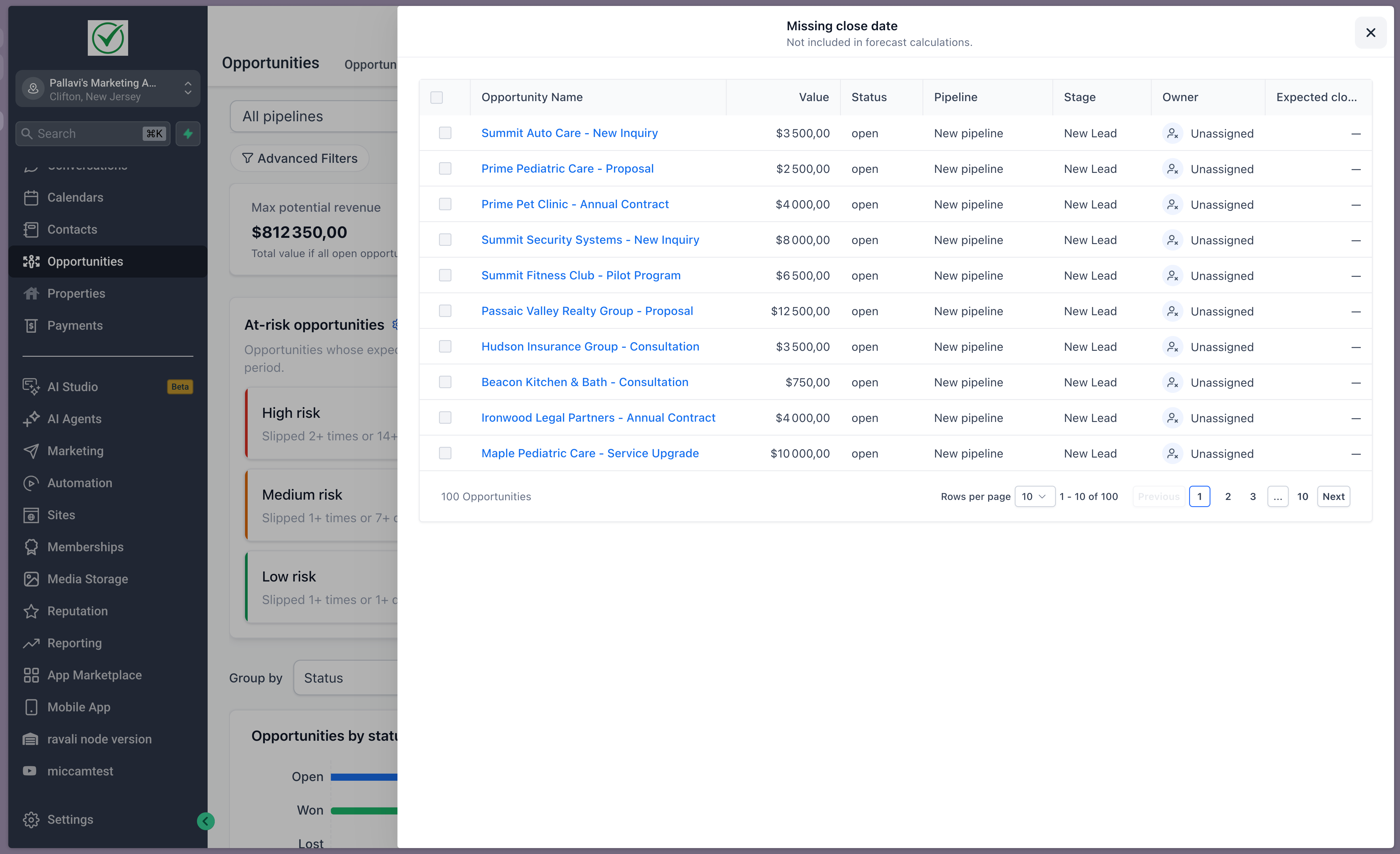Go to the next page of opportunities
1400x854 pixels.
pos(1334,496)
